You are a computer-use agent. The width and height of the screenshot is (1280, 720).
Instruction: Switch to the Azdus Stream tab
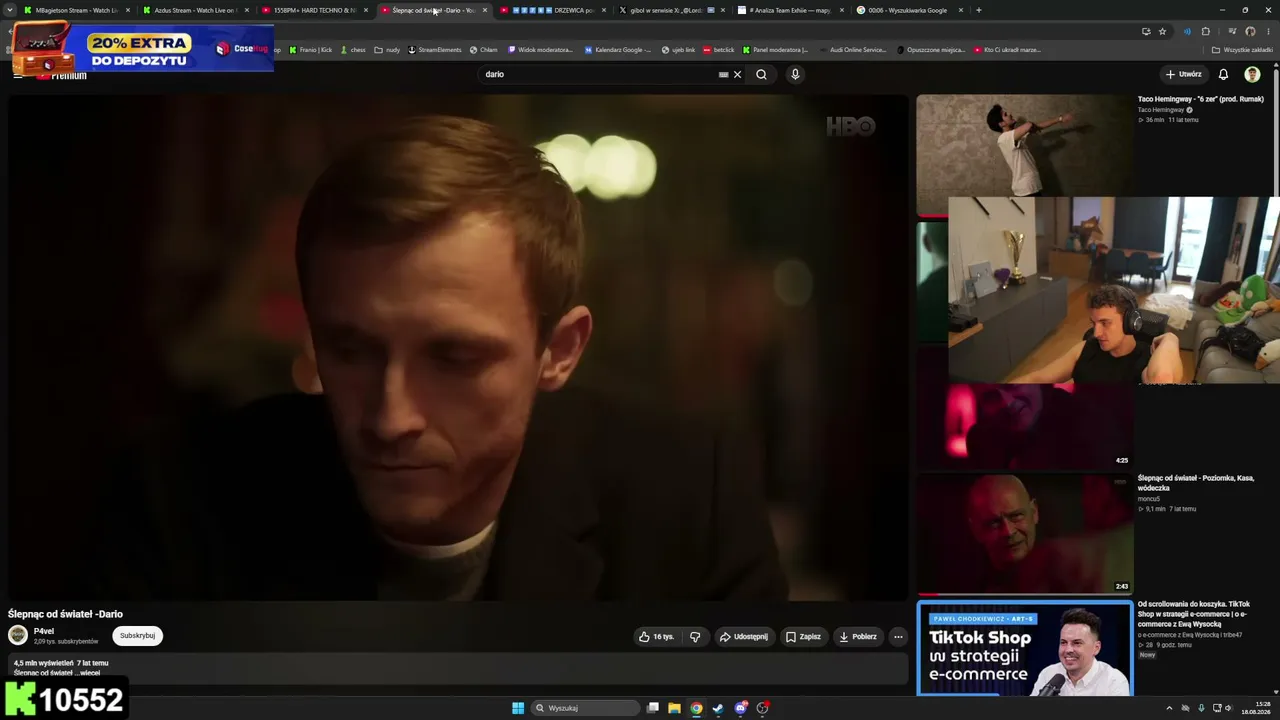click(x=195, y=10)
